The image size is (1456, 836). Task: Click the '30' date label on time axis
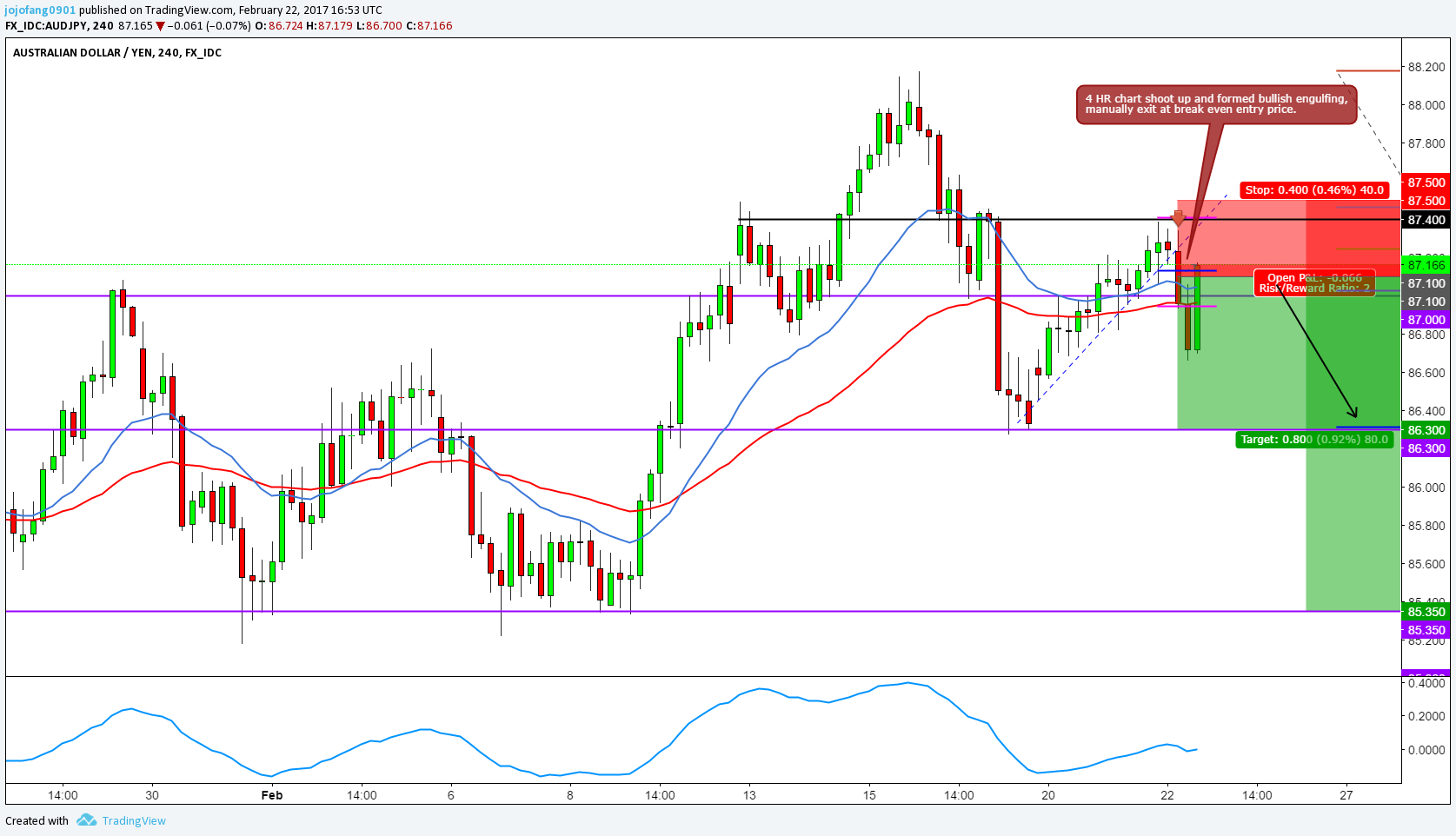coord(152,795)
